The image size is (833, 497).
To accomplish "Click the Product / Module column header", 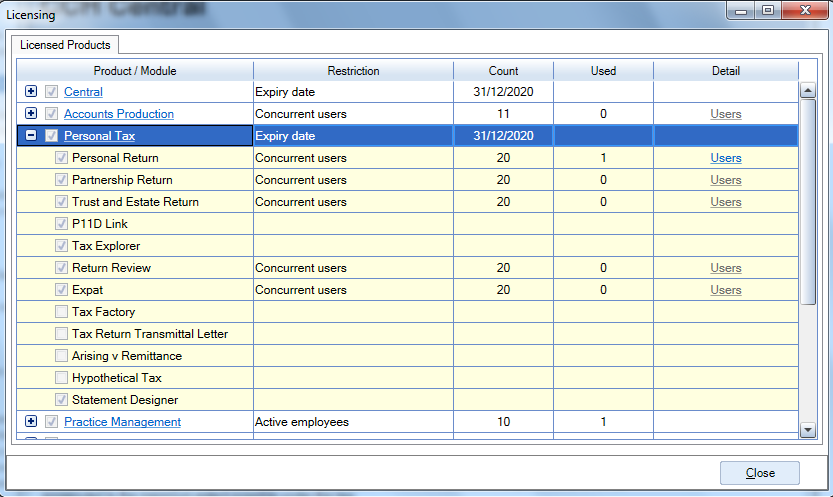I will pyautogui.click(x=135, y=71).
